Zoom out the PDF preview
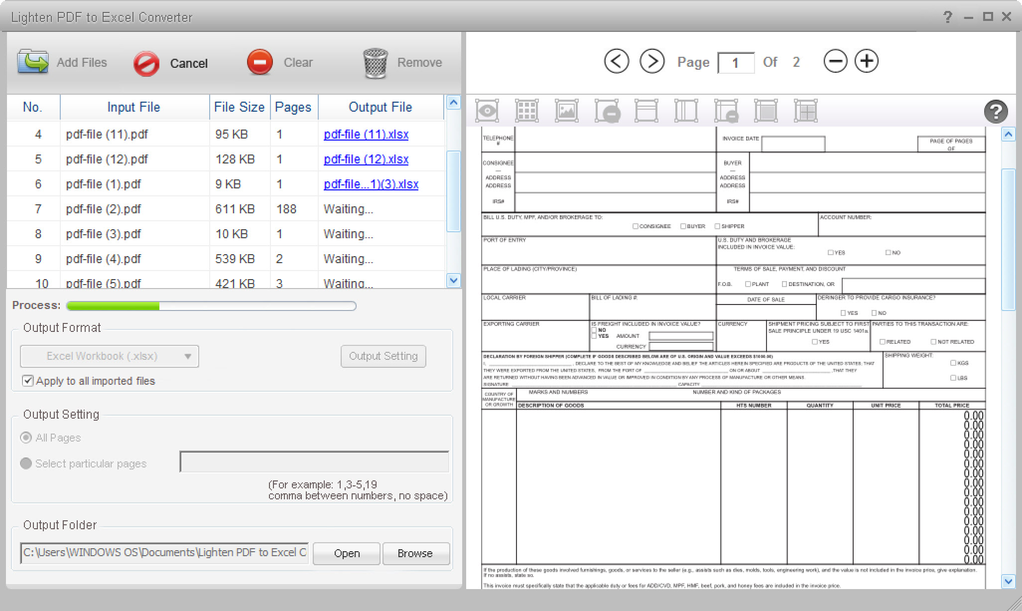 click(x=835, y=61)
